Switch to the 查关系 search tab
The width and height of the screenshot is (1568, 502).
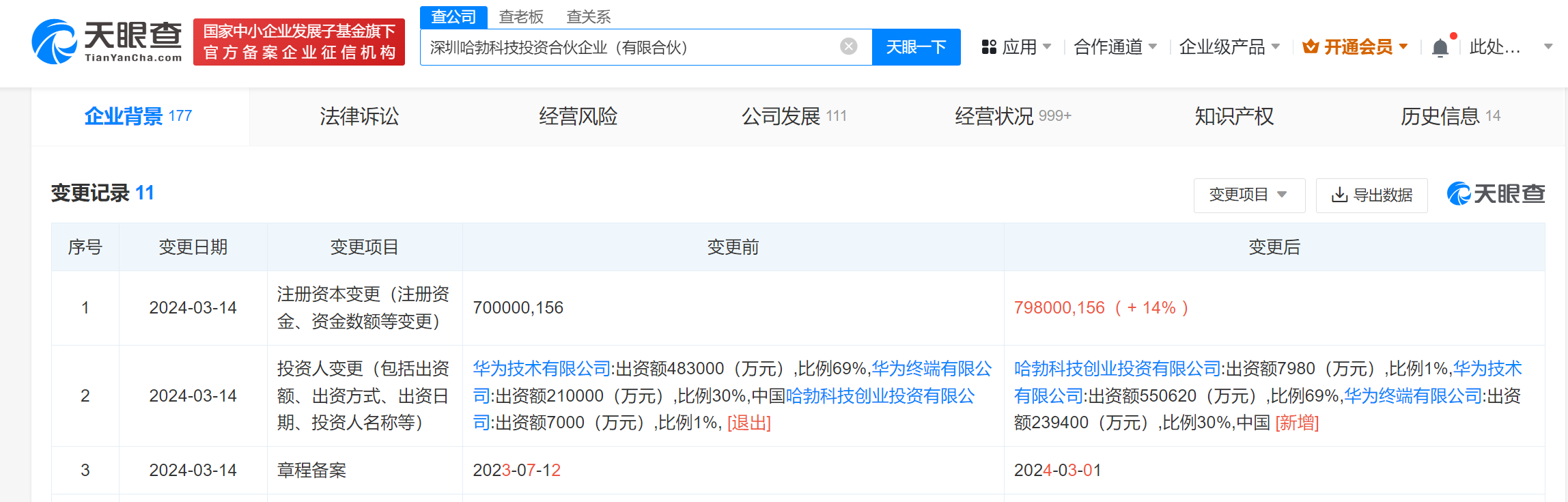click(x=588, y=16)
